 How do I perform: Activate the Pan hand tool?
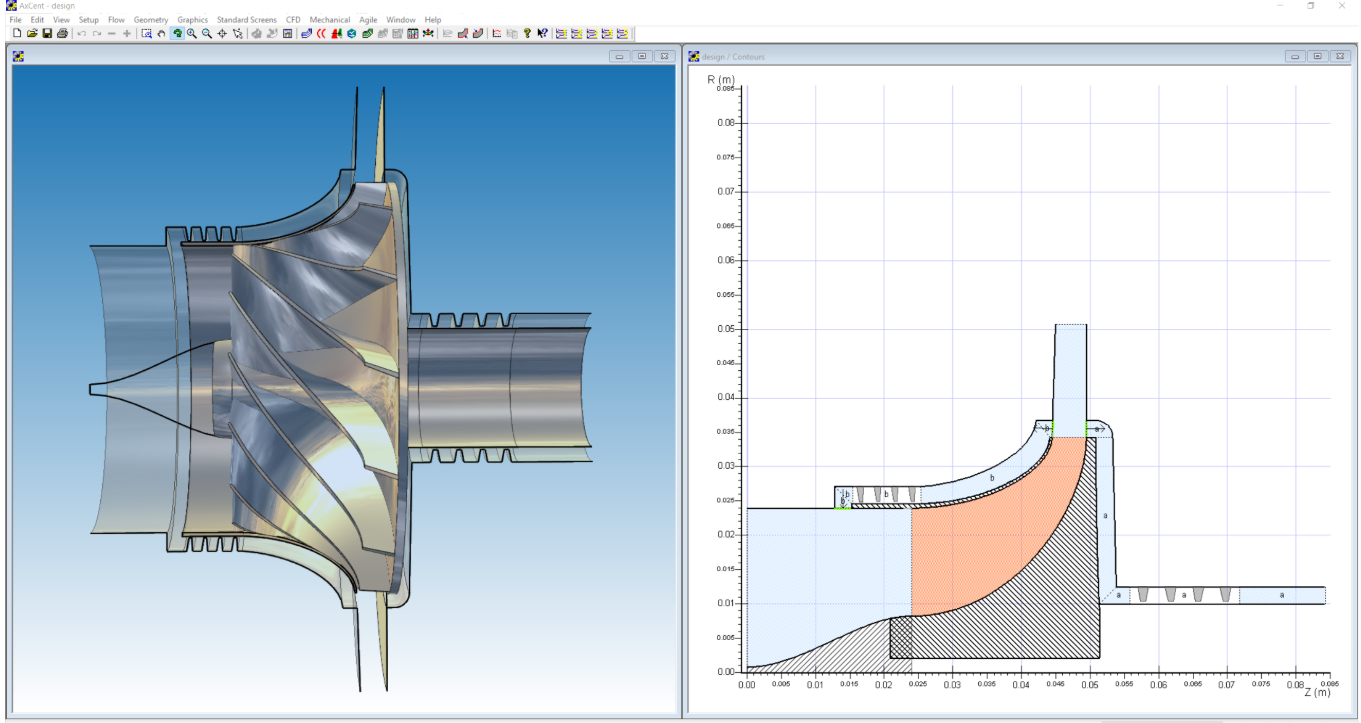click(161, 33)
